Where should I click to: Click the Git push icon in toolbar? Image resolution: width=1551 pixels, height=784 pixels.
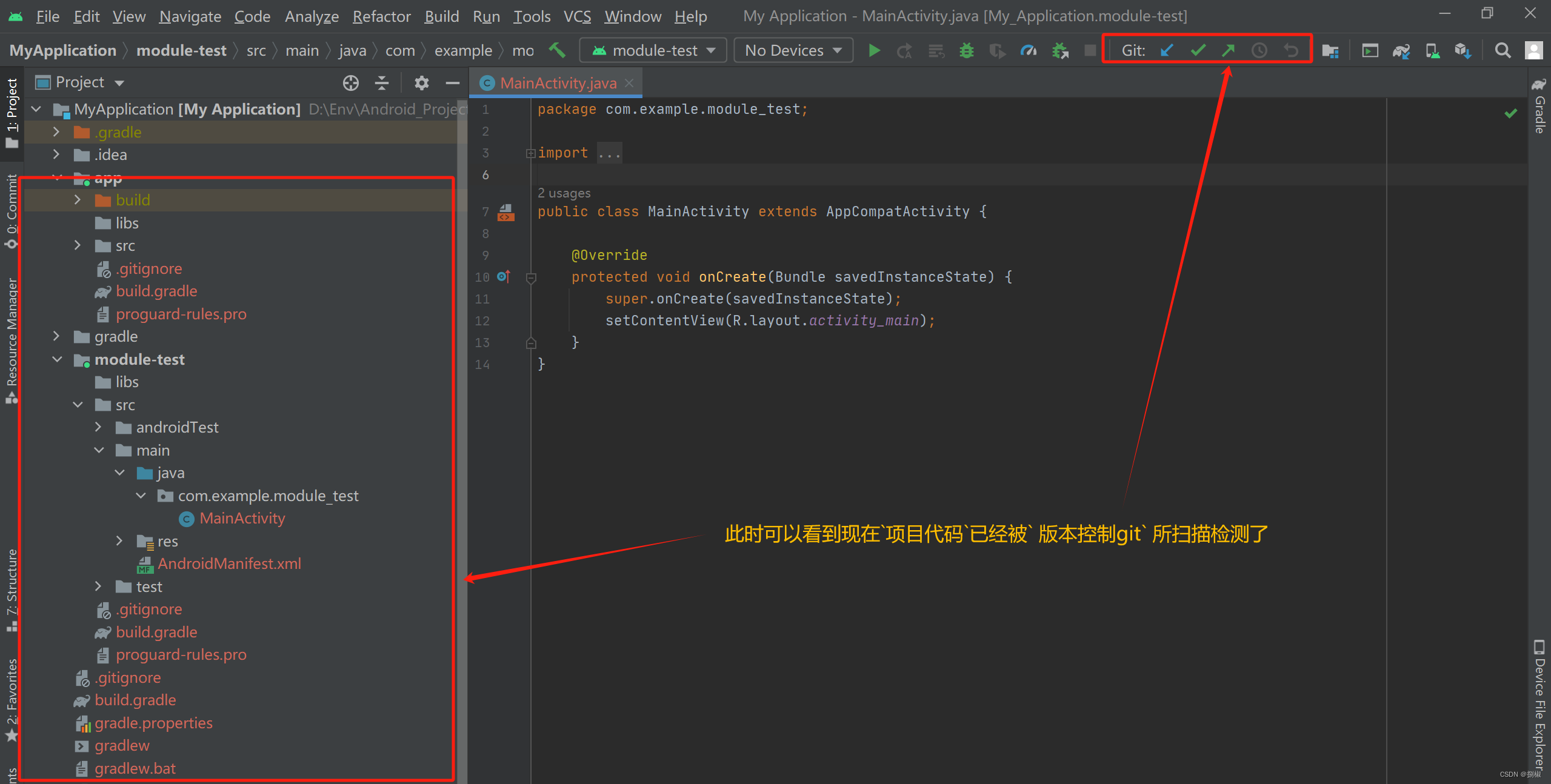(x=1228, y=49)
